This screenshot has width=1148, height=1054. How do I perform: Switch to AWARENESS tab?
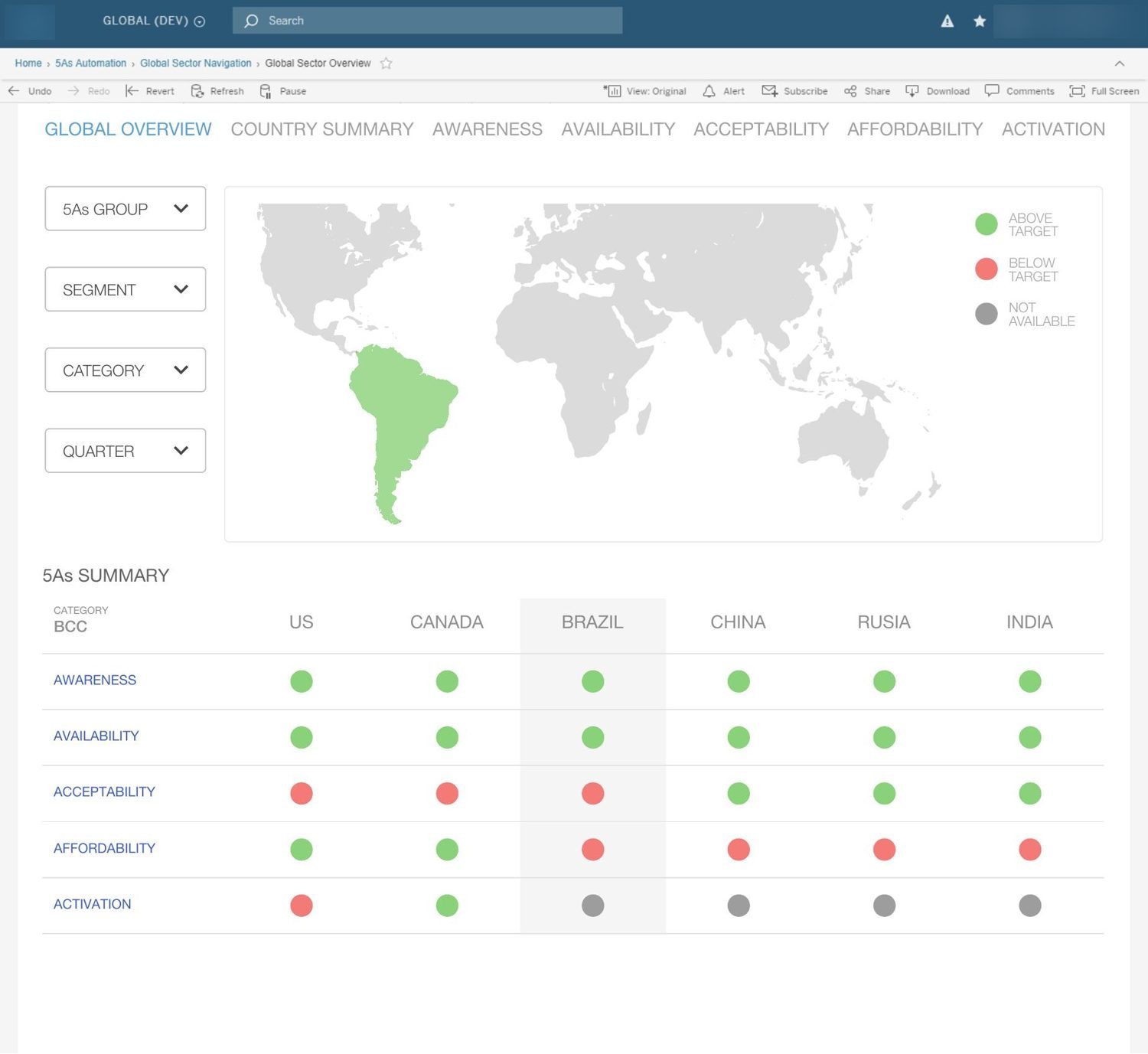(x=488, y=129)
